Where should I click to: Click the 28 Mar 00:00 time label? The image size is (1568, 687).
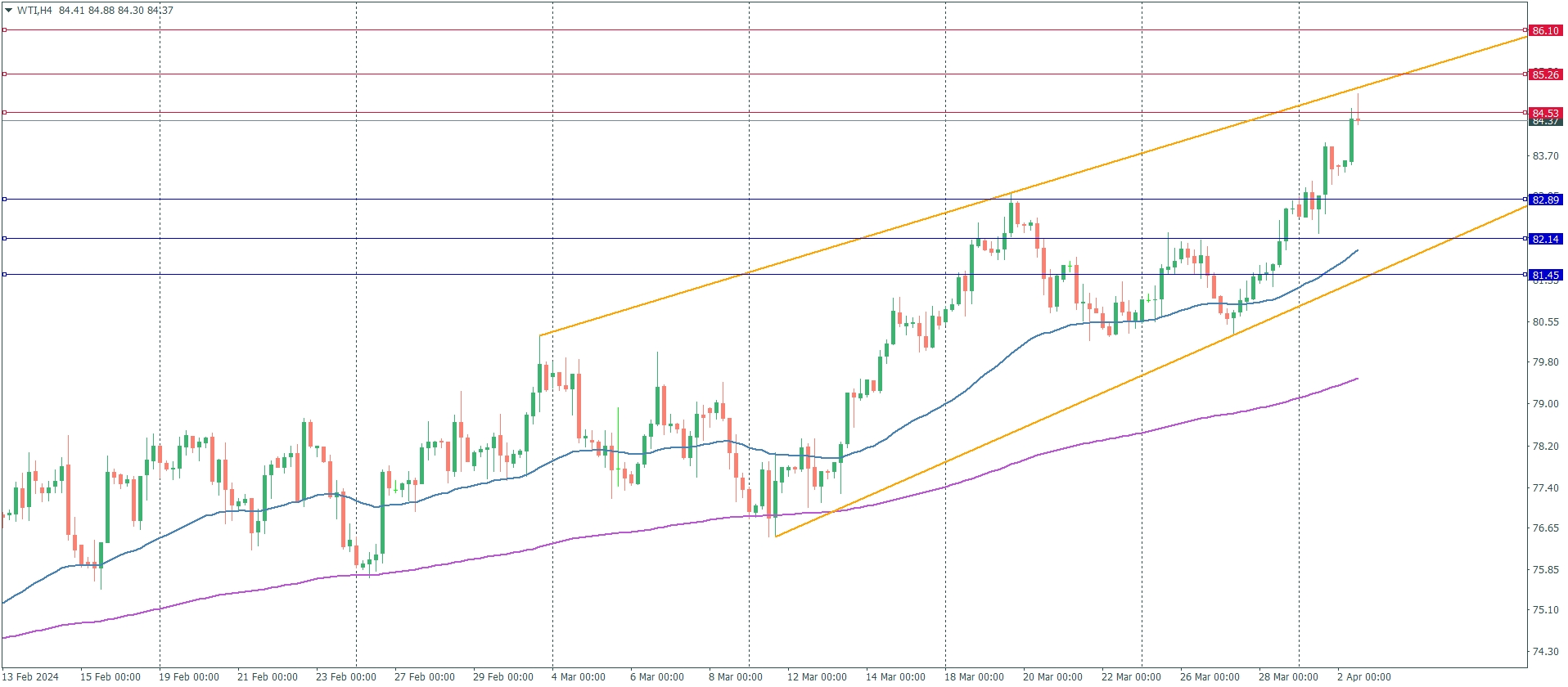(1289, 676)
